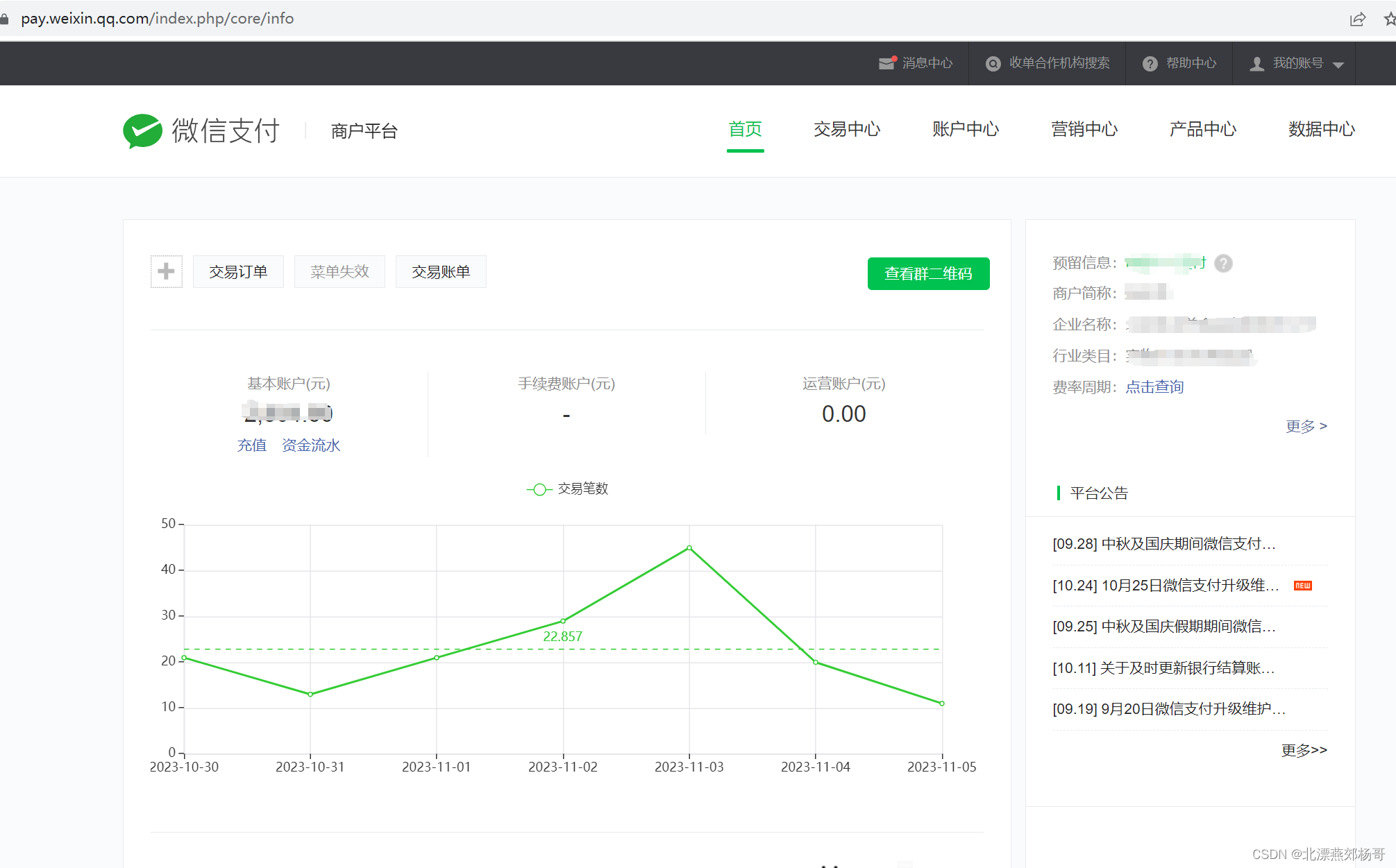Open the 资金流水 link
The width and height of the screenshot is (1396, 868).
311,445
